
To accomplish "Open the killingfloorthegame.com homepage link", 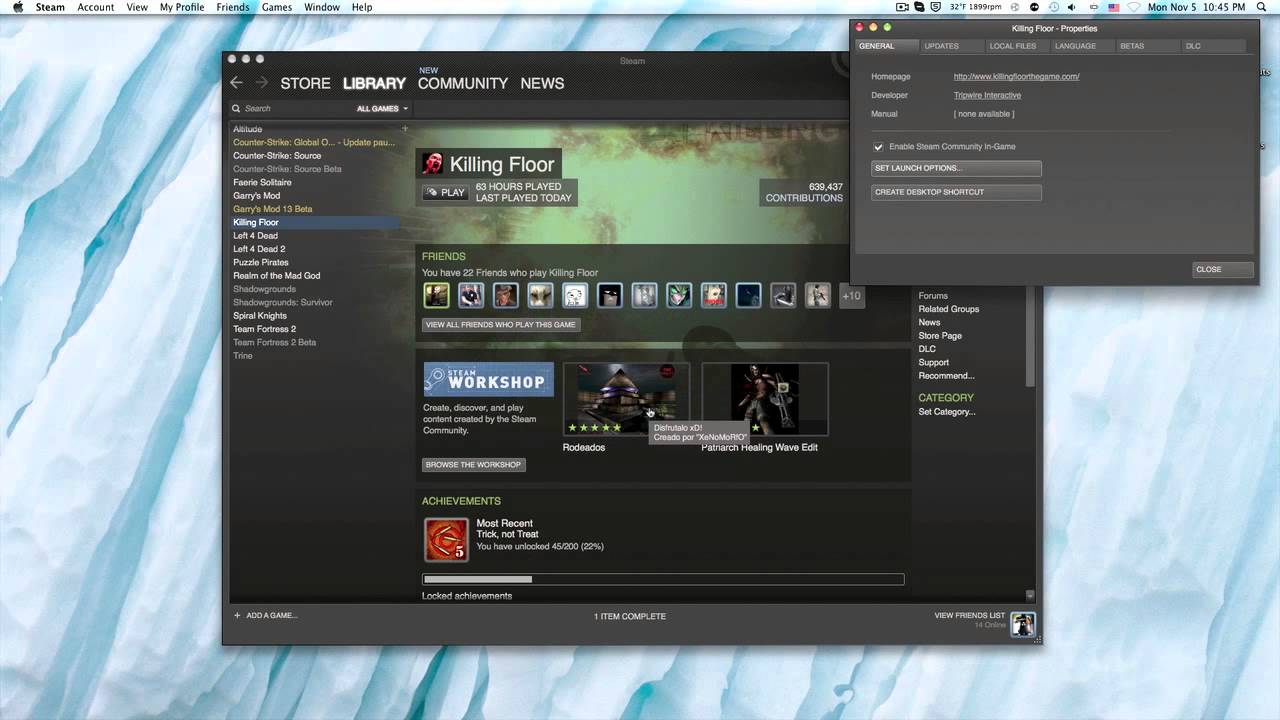I will point(1016,77).
